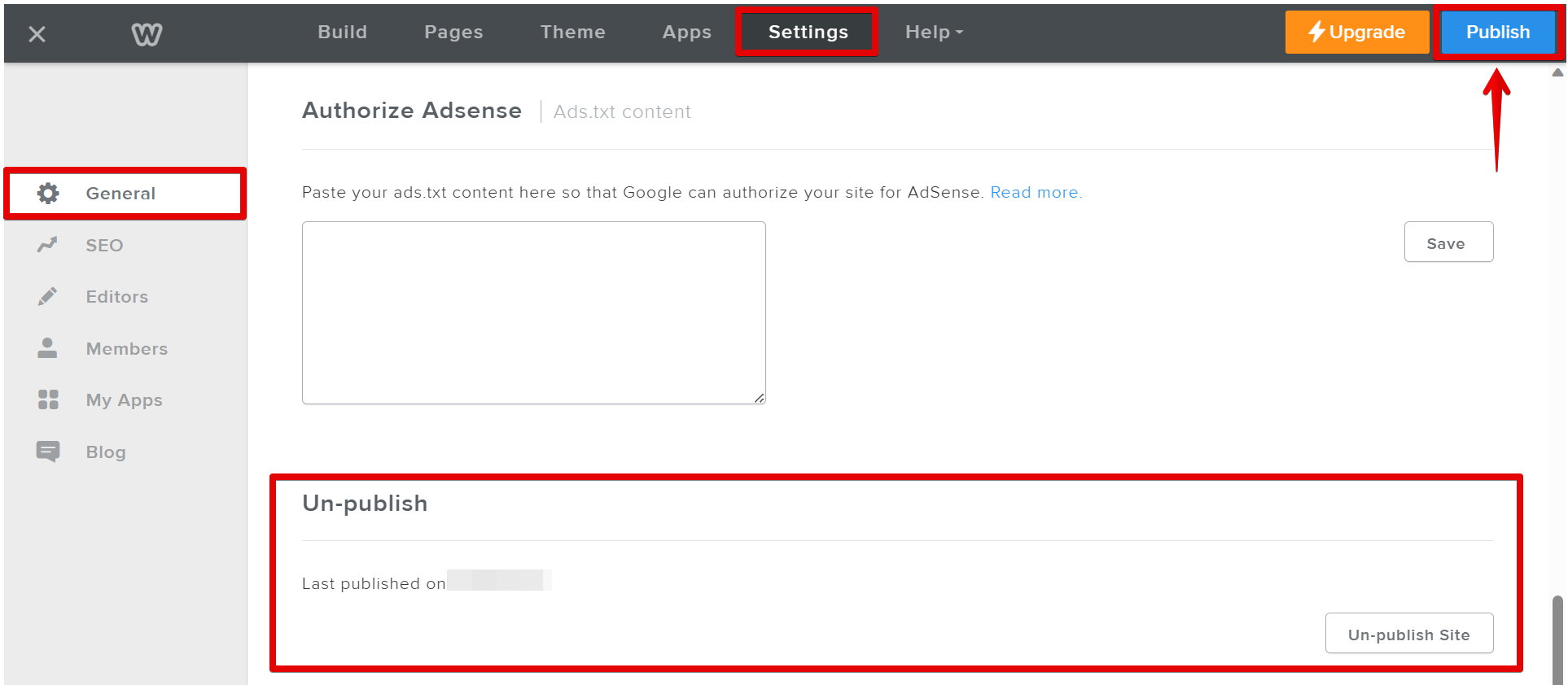Publish the site with the blue button
The height and width of the screenshot is (685, 1568).
(x=1497, y=33)
